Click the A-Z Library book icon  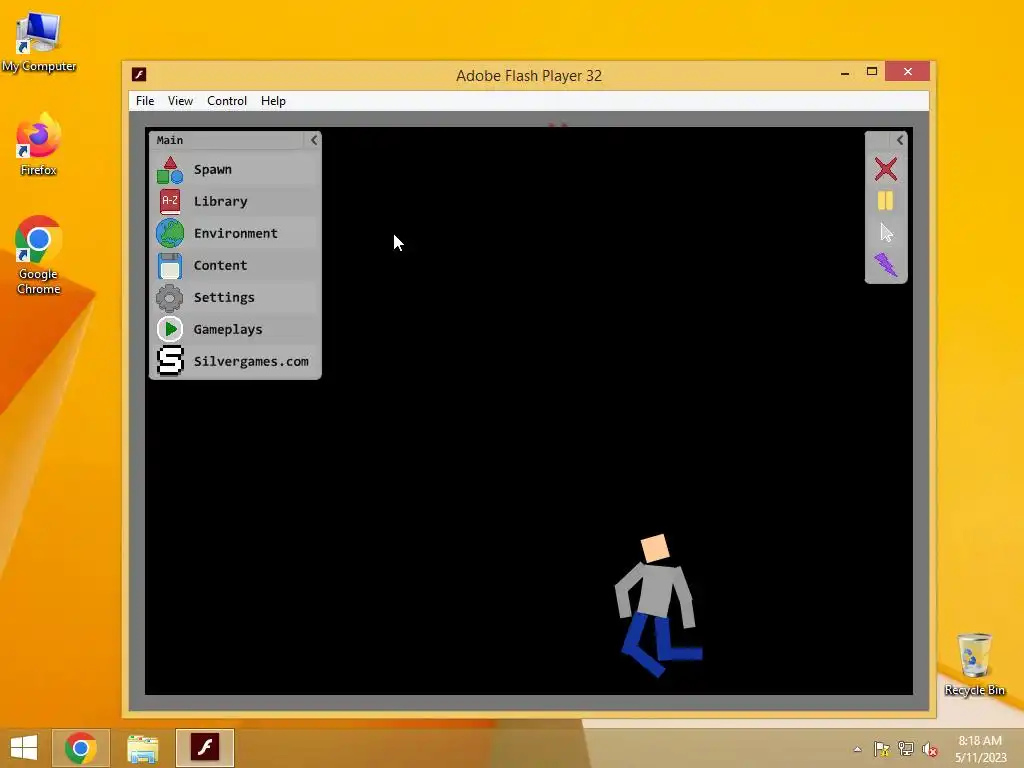[170, 202]
